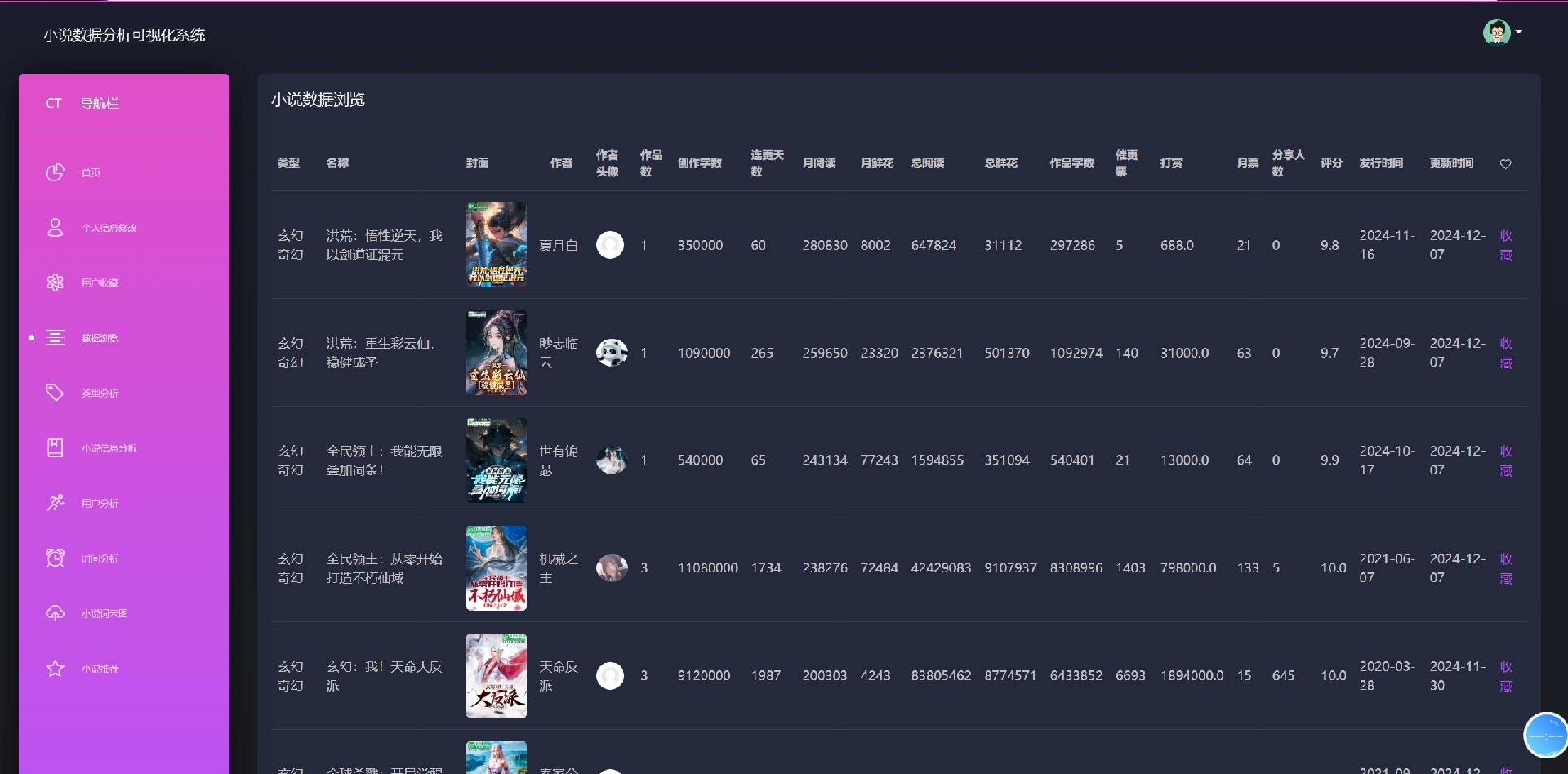Screen dimensions: 1568x774
Task: Click the blue circular floating button
Action: (x=1545, y=735)
